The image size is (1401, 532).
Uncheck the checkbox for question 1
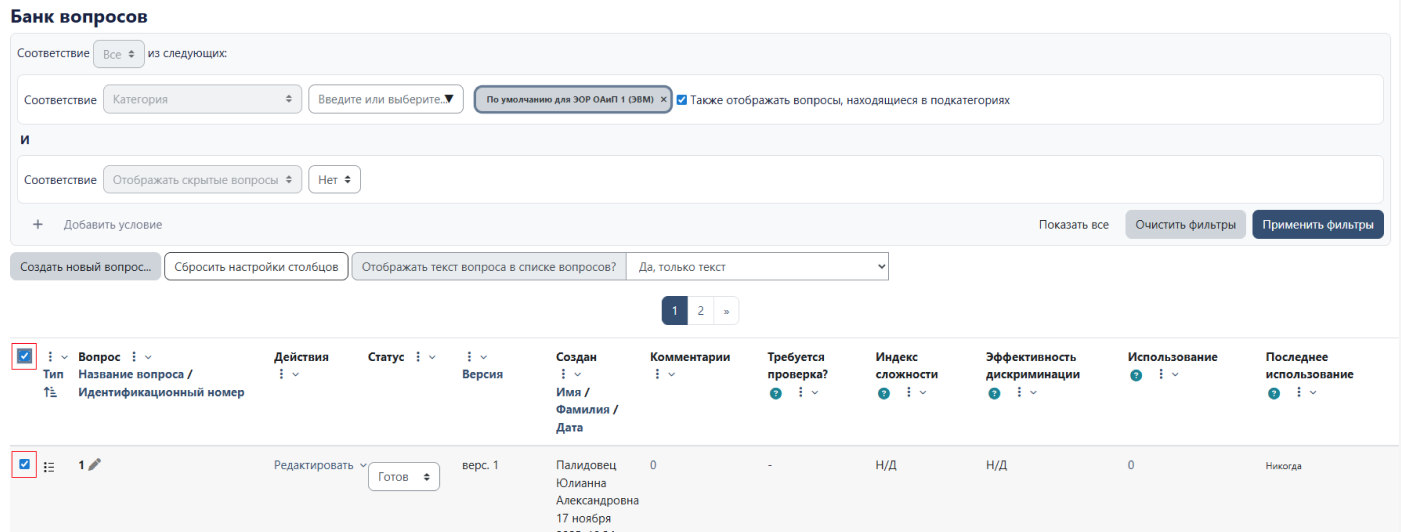click(x=24, y=464)
